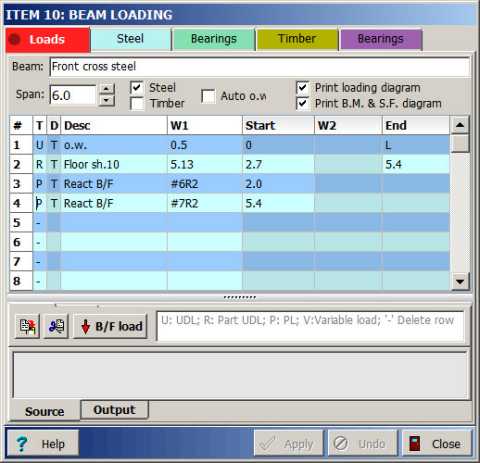
Task: Click the Help question mark icon
Action: [x=22, y=444]
